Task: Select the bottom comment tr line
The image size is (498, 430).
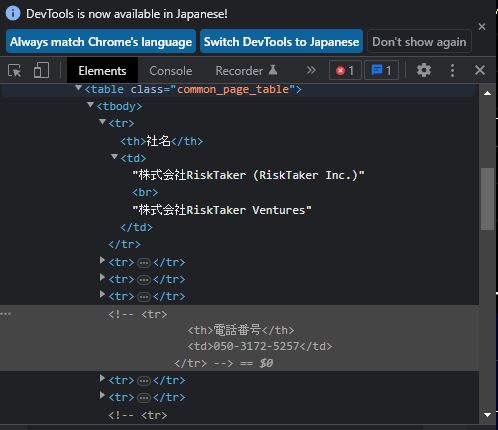Action: pyautogui.click(x=138, y=415)
